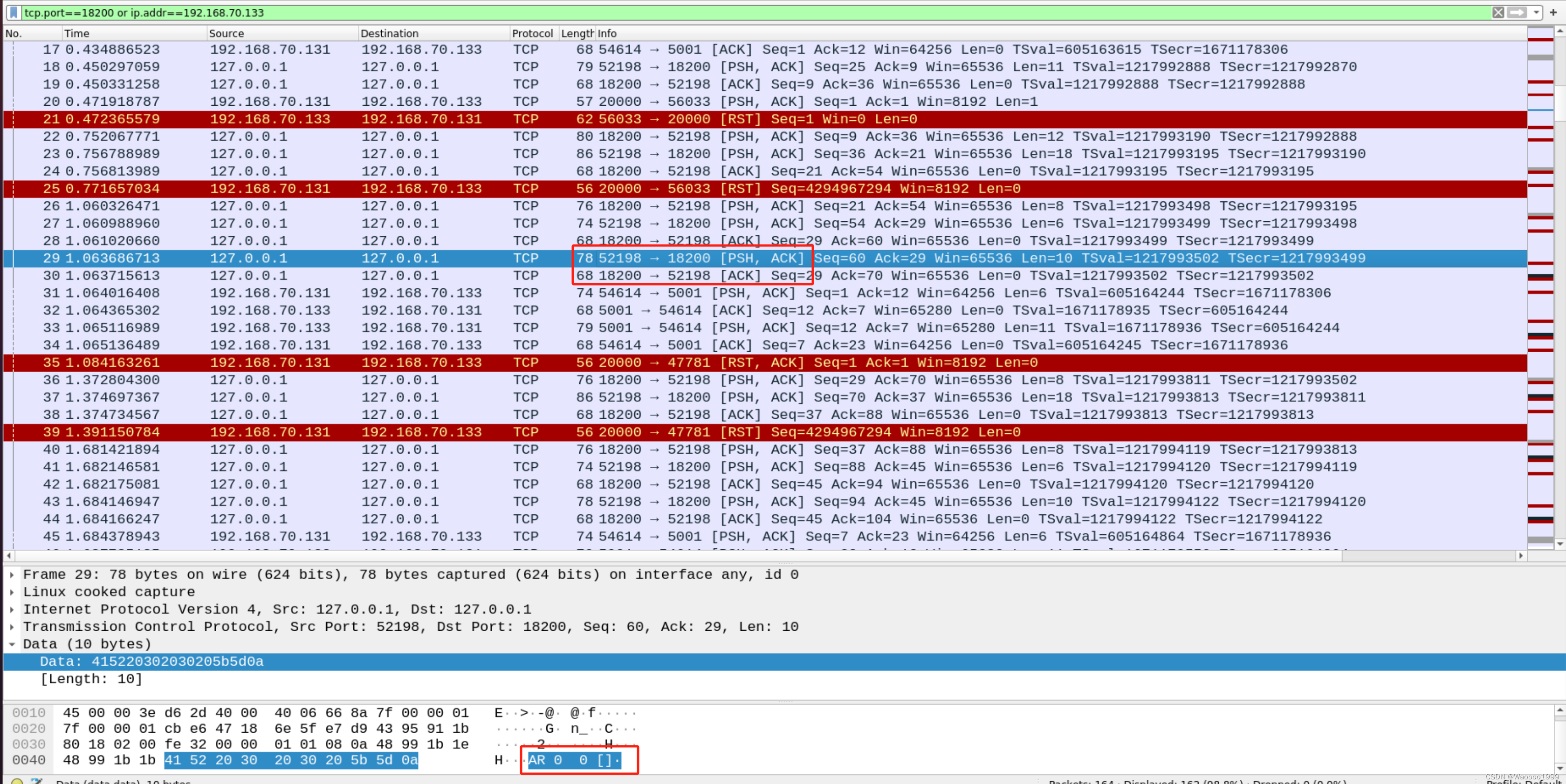Sort packets by the Source column header
Screen dimensions: 1566x784
point(282,34)
